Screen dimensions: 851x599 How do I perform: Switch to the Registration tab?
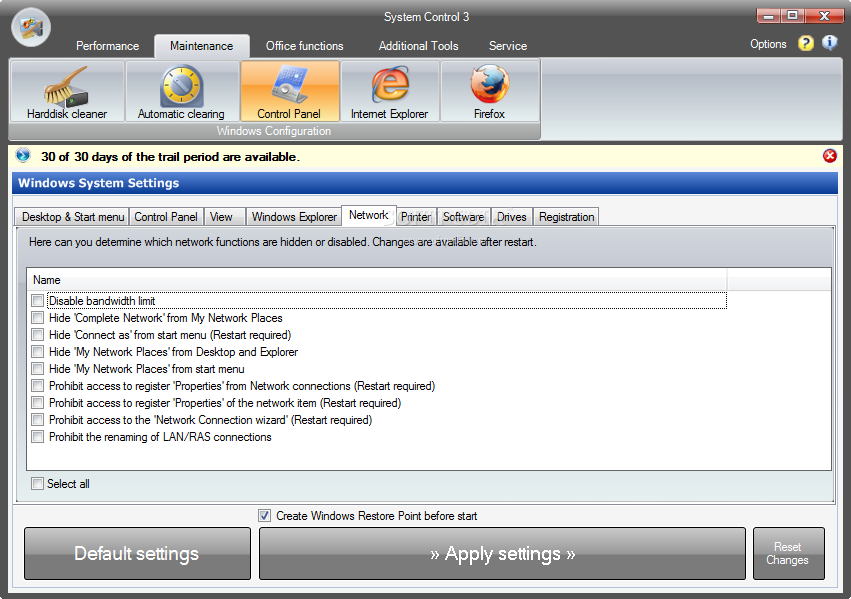coord(566,217)
